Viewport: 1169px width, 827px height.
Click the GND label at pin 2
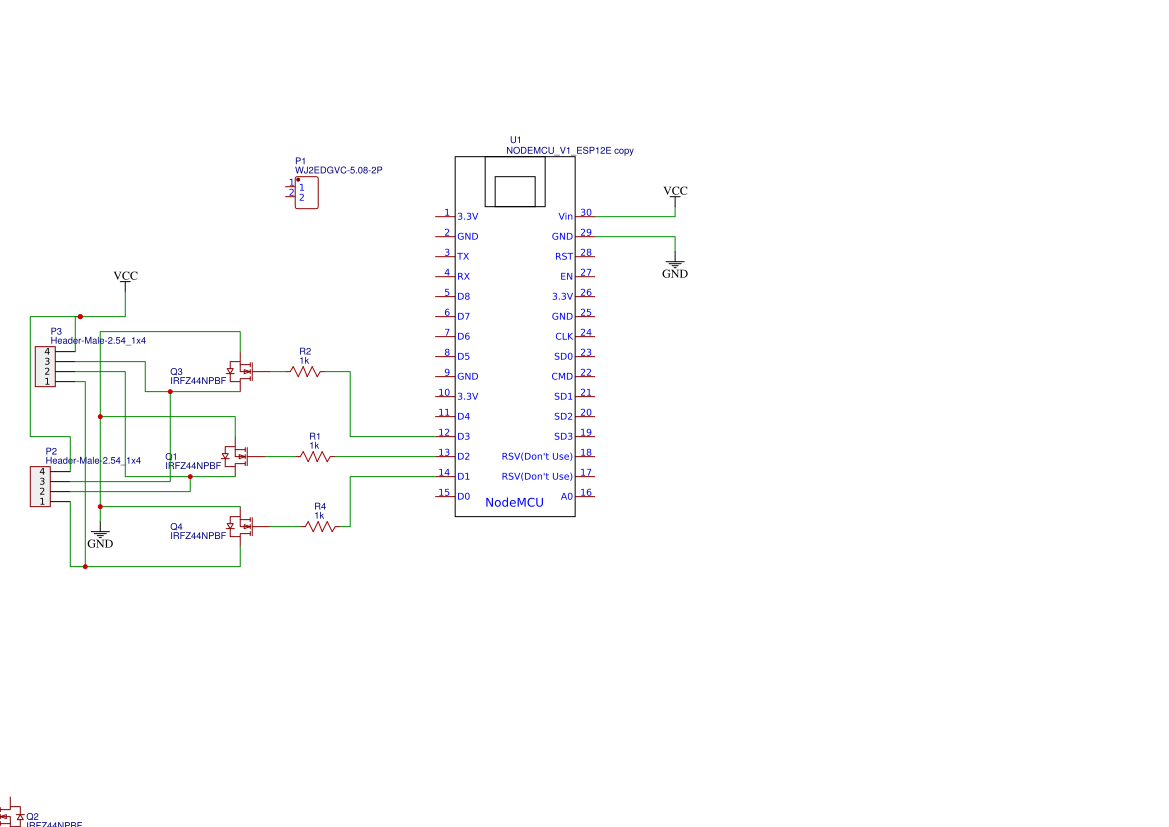(x=467, y=236)
